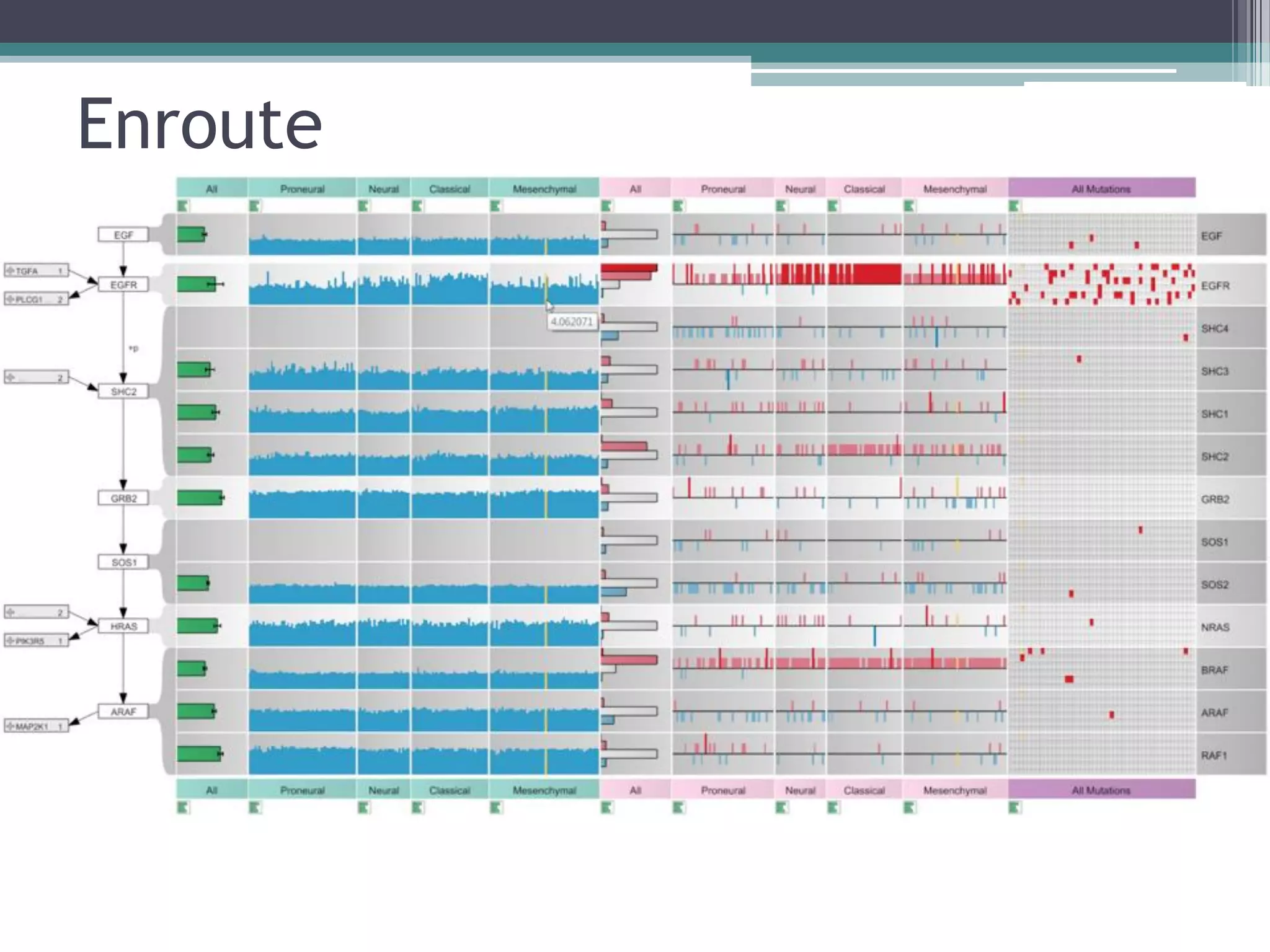Screen dimensions: 1270x952
Task: Click green icon under top teal Classical header
Action: (417, 206)
